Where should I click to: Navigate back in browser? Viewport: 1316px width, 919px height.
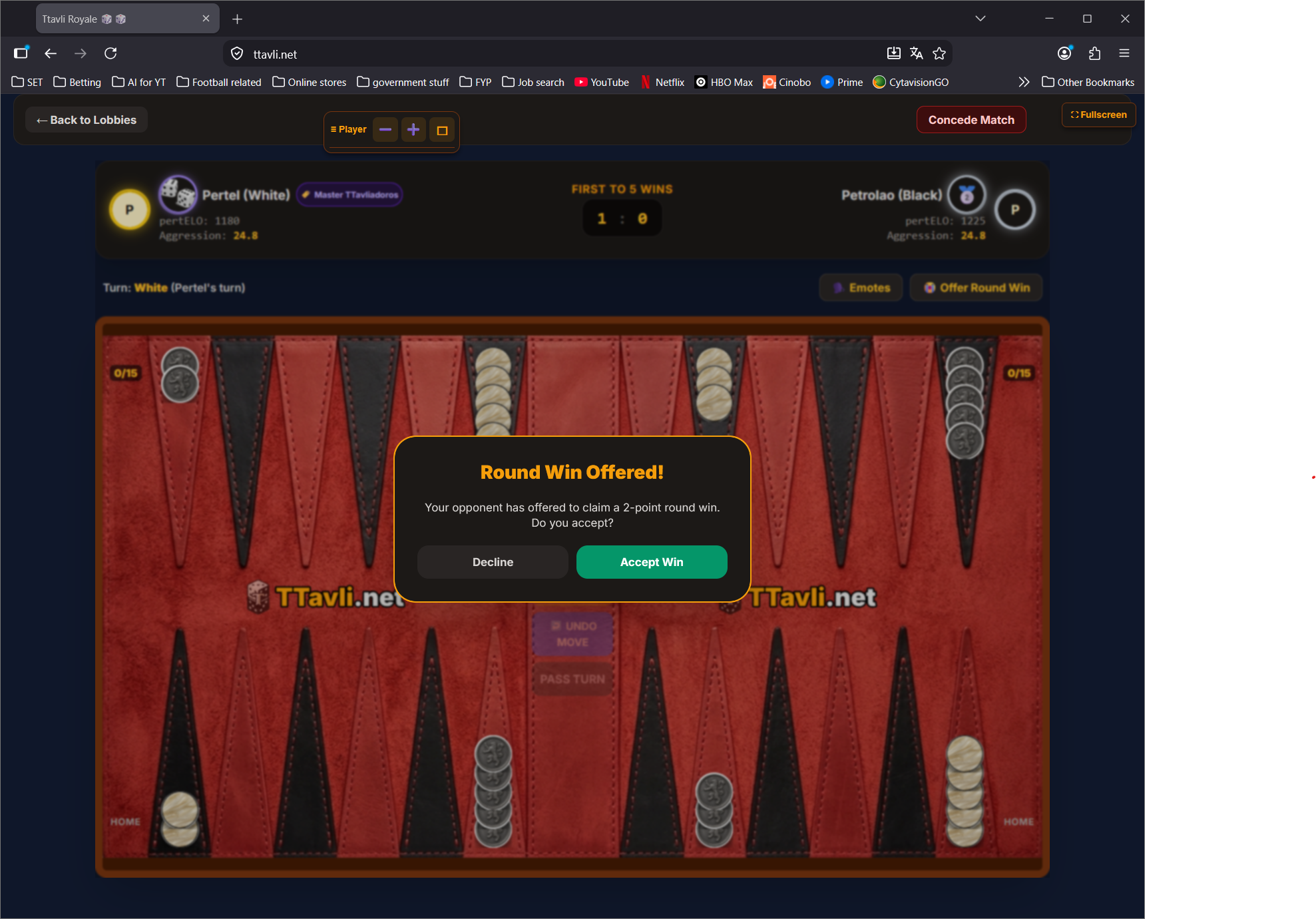tap(51, 53)
